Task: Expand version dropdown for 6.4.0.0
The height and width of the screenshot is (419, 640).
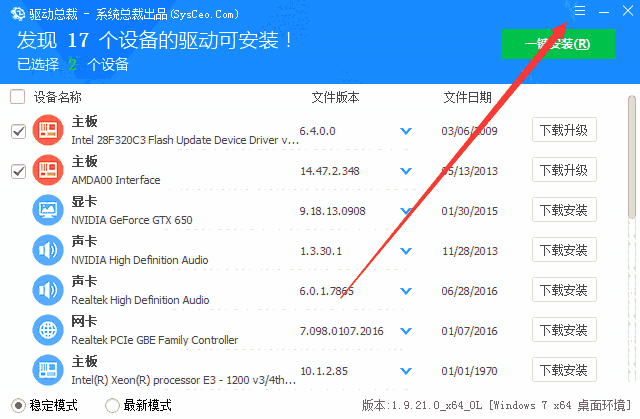Action: pos(406,131)
